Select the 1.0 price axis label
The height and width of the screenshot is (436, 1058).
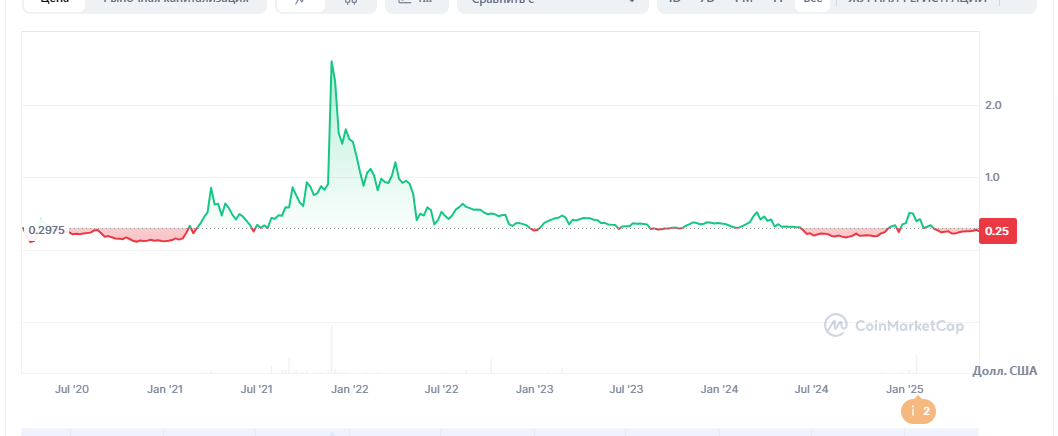coord(993,178)
